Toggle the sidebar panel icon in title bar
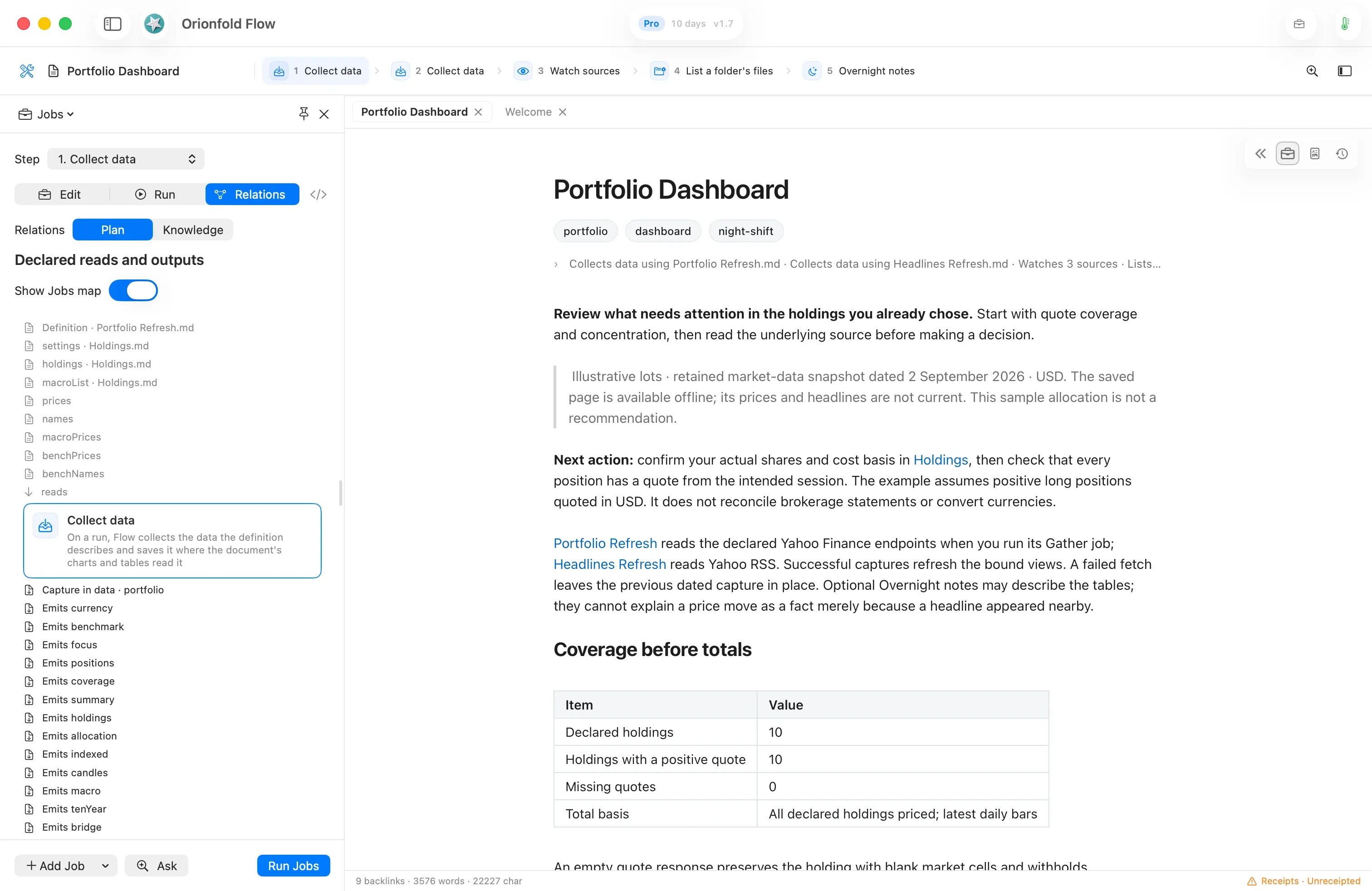The height and width of the screenshot is (891, 1372). (x=113, y=24)
